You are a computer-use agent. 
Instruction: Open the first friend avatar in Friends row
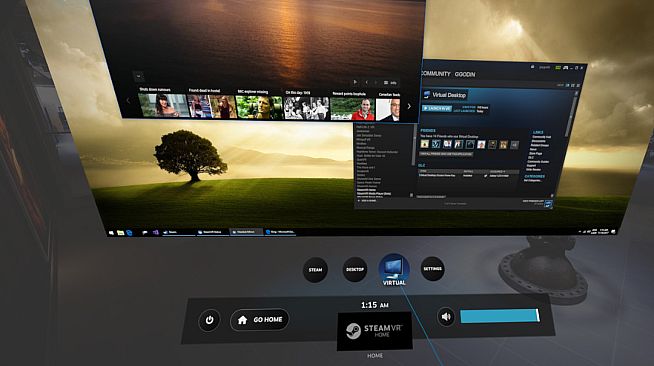pos(425,144)
